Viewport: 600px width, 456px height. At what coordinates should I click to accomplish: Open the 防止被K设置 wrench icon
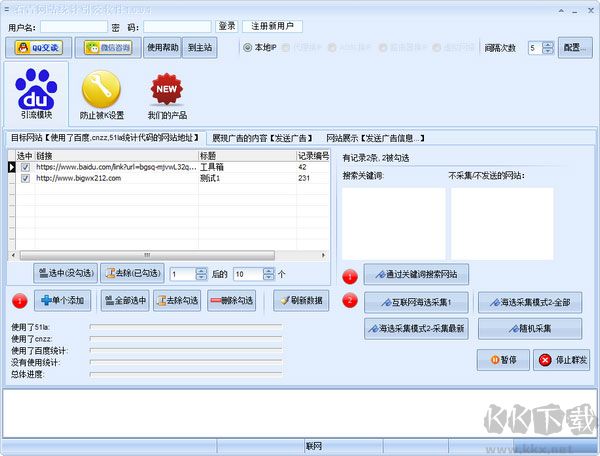tap(101, 94)
